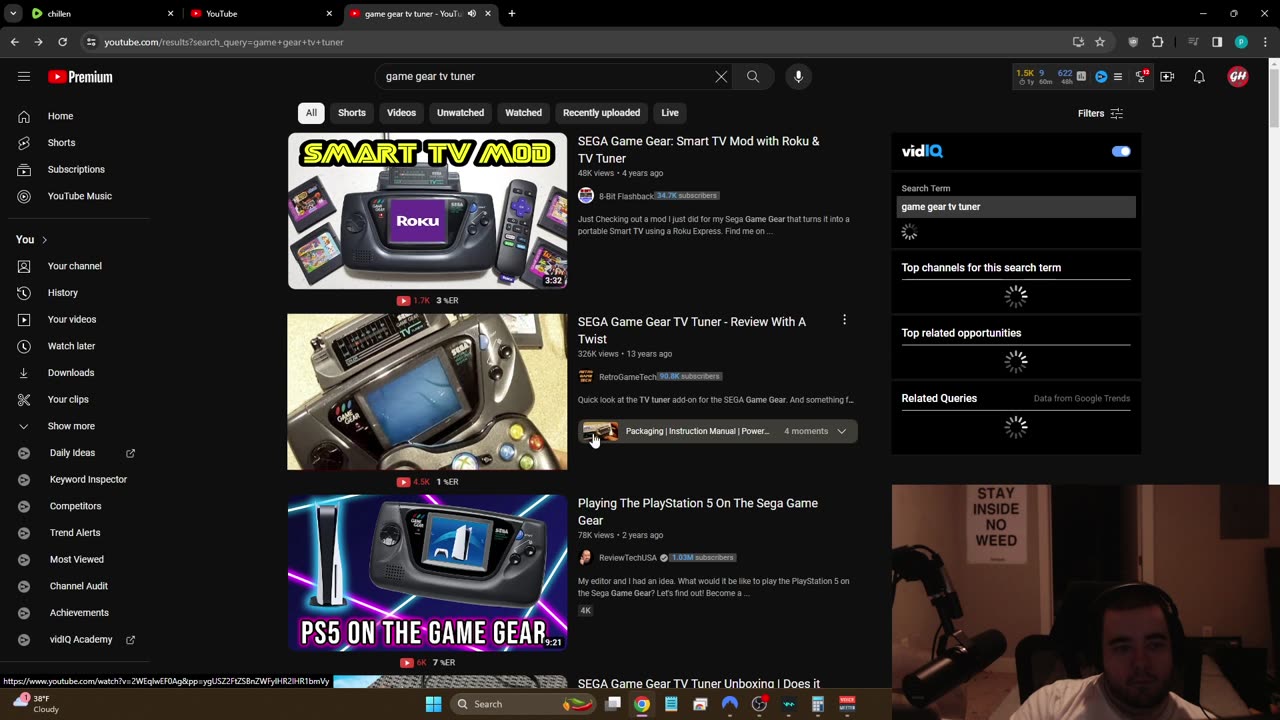This screenshot has width=1280, height=720.
Task: Open the 8-Bit Flashback channel link
Action: click(x=626, y=196)
